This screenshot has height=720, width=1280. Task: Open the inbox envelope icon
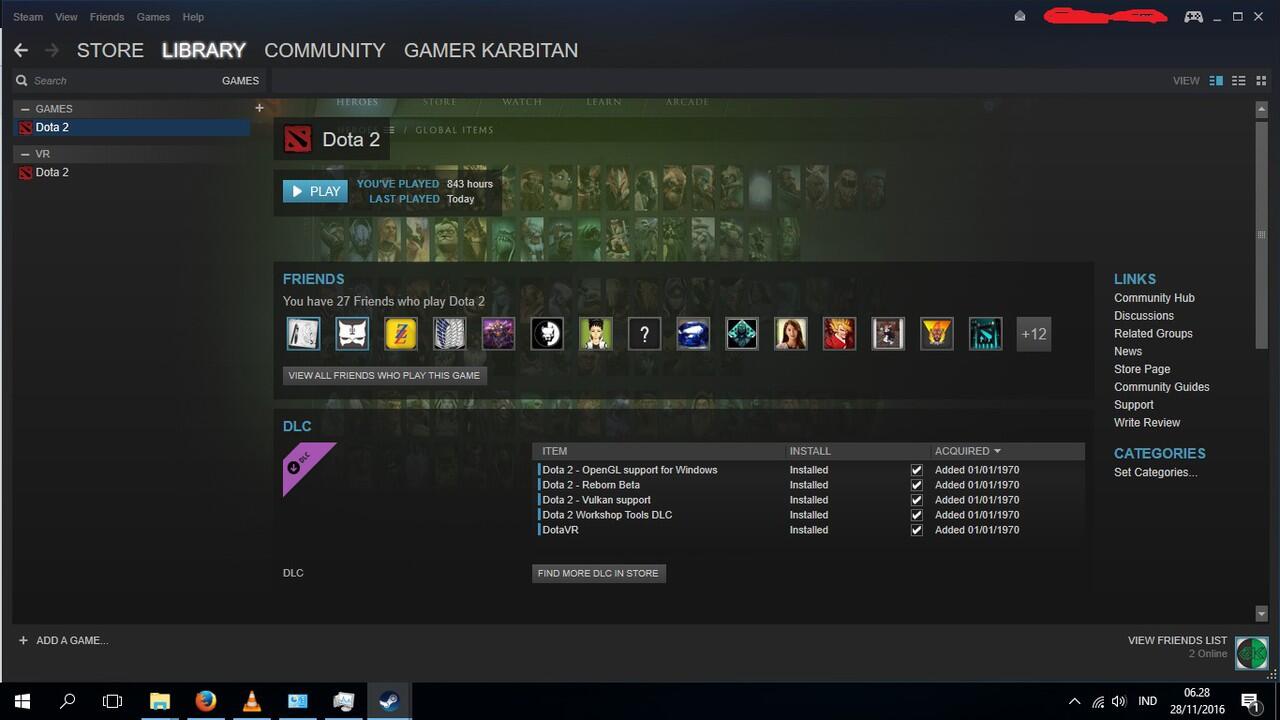tap(1020, 16)
